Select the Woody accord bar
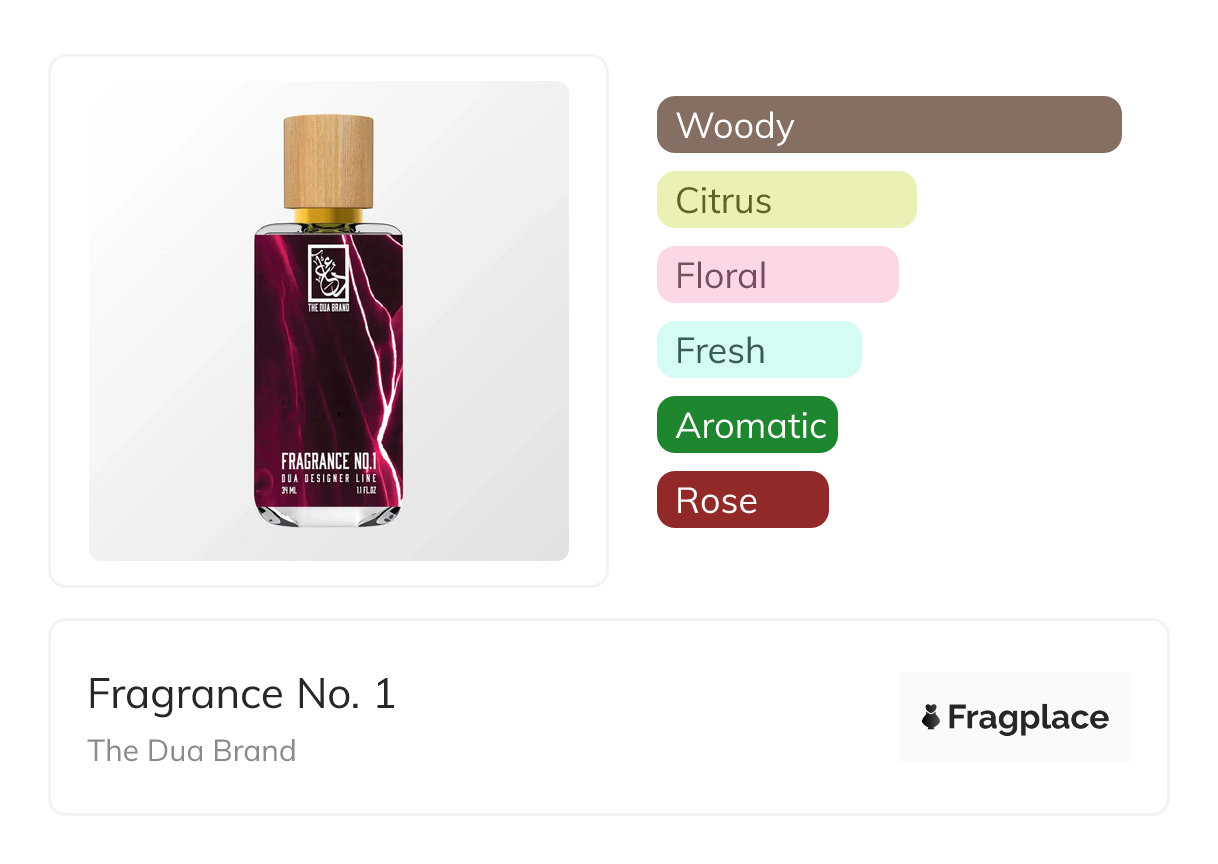This screenshot has height=864, width=1218. pos(888,125)
